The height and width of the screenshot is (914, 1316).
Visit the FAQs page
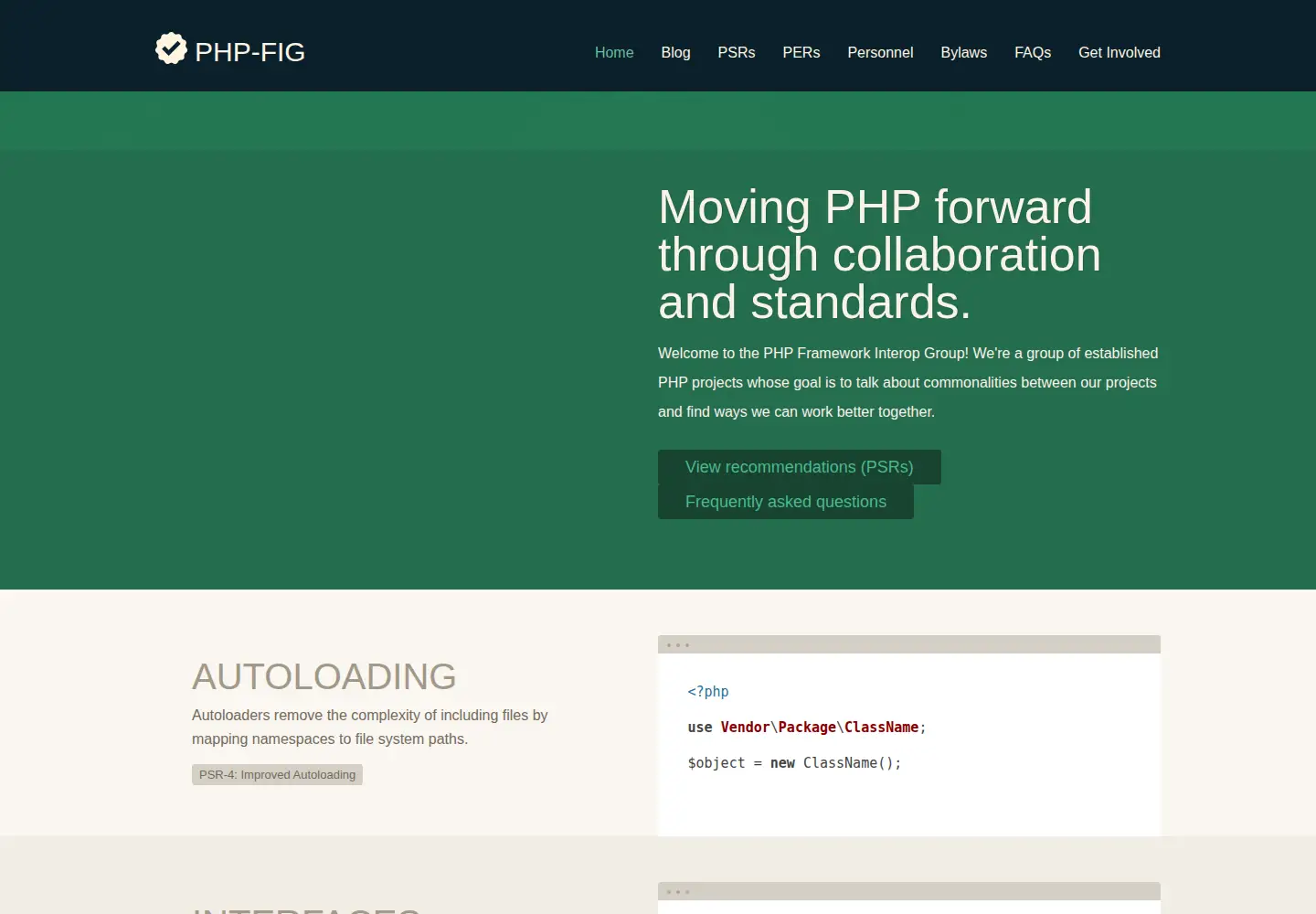[1033, 53]
